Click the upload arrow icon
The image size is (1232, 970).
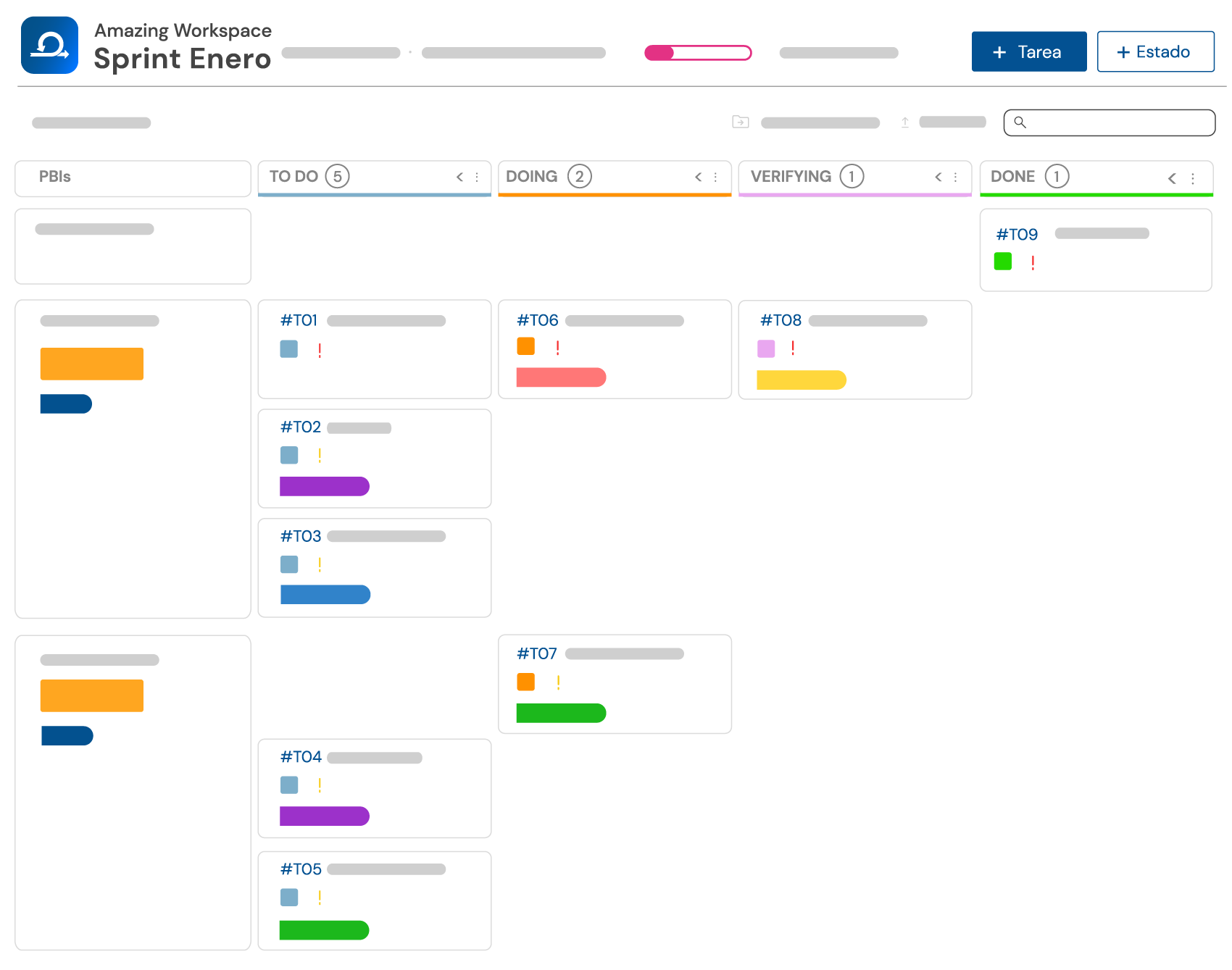(x=904, y=122)
